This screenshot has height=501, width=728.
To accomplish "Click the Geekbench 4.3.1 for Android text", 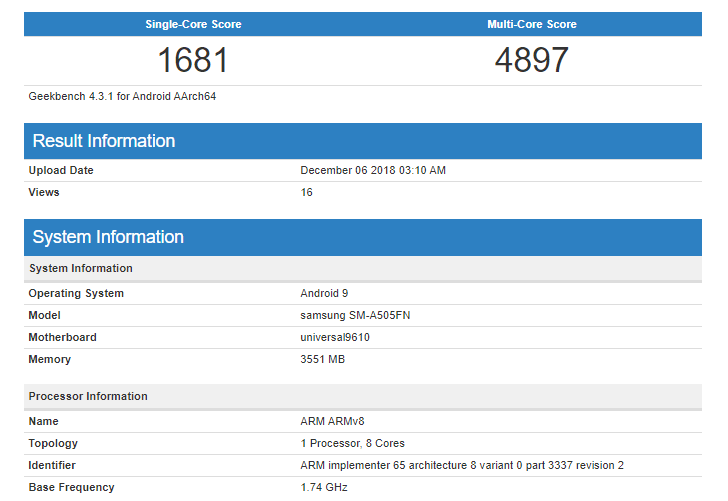I will 123,97.
